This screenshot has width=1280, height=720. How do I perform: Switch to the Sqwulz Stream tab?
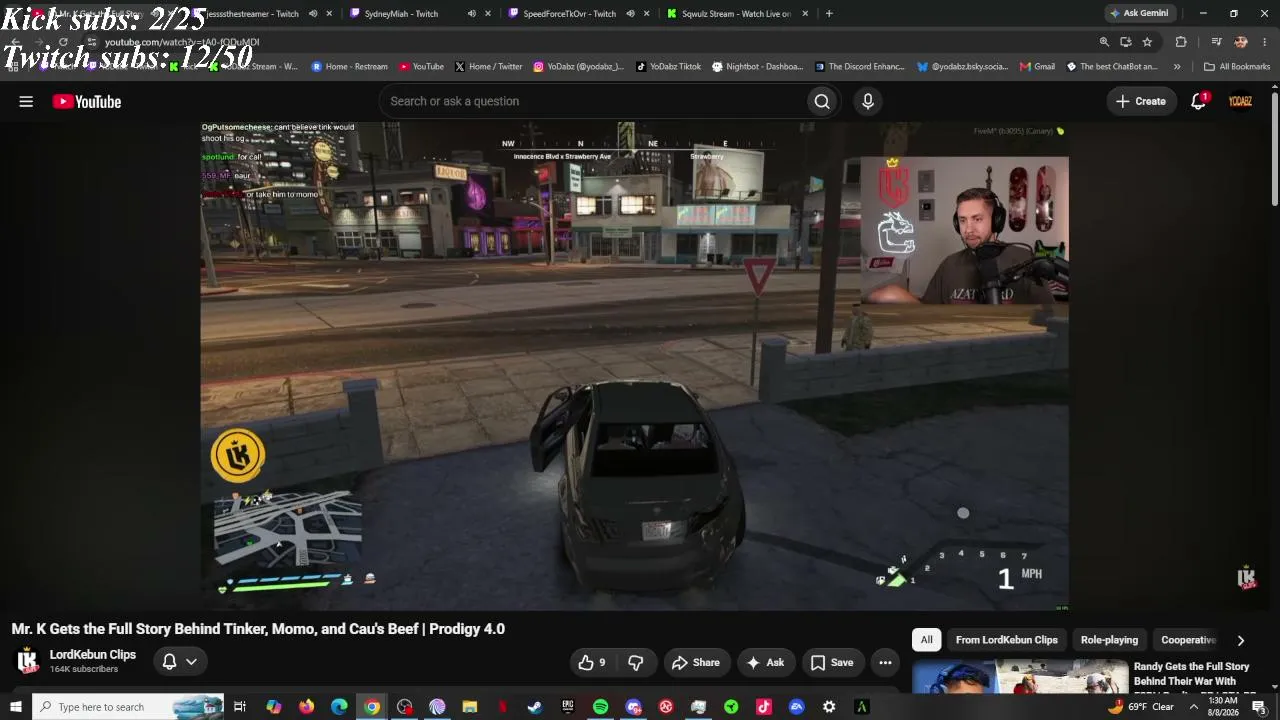click(x=736, y=14)
